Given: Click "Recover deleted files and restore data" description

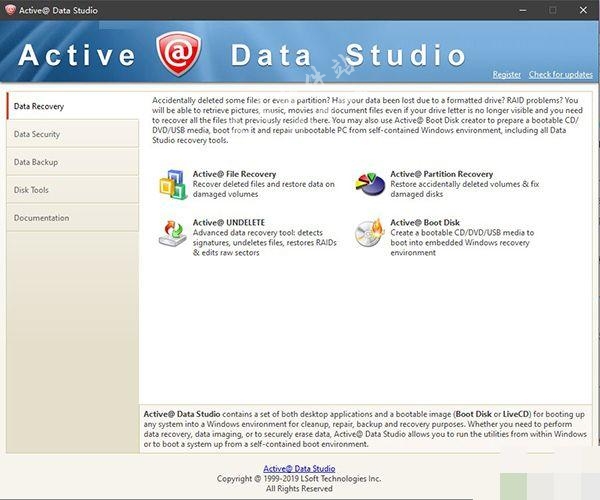Looking at the screenshot, I should (x=264, y=189).
